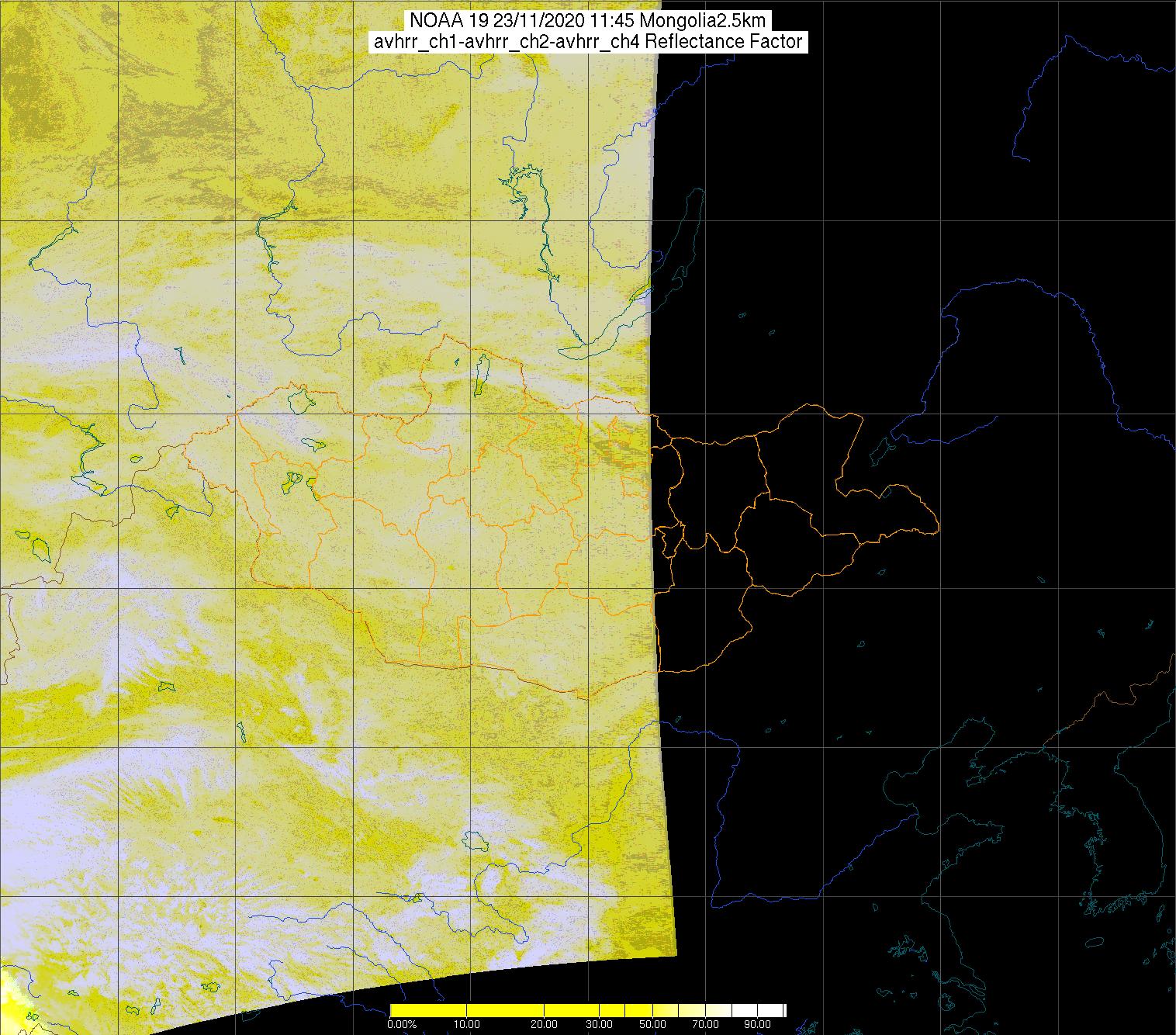
Task: Click the "20.00" colorbar label
Action: pyautogui.click(x=544, y=1024)
